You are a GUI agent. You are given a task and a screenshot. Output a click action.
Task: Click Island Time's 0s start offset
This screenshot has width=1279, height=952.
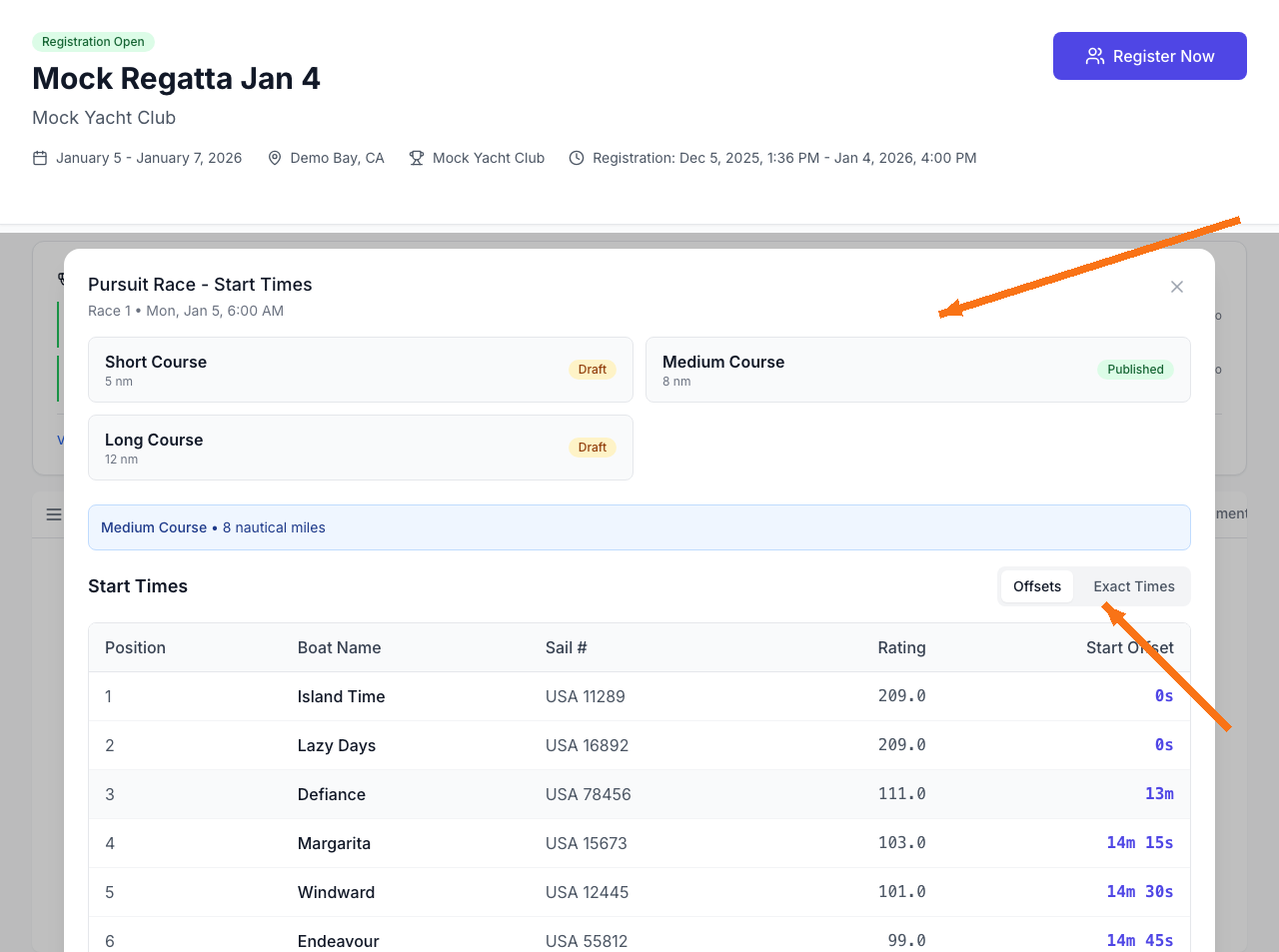[x=1164, y=695]
